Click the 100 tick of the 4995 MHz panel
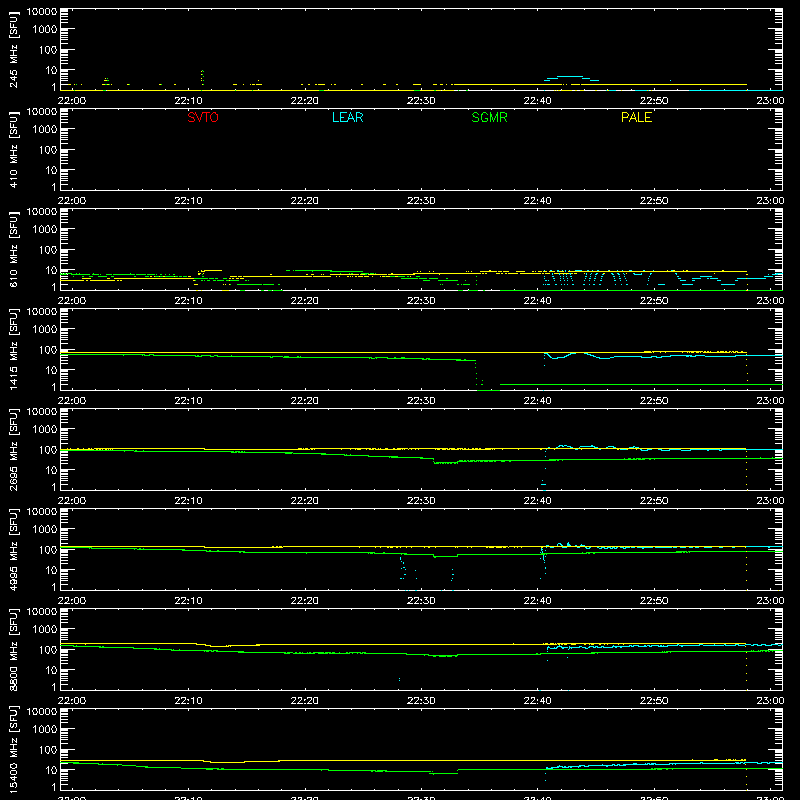Screen dimensions: 800x800 click(48, 549)
